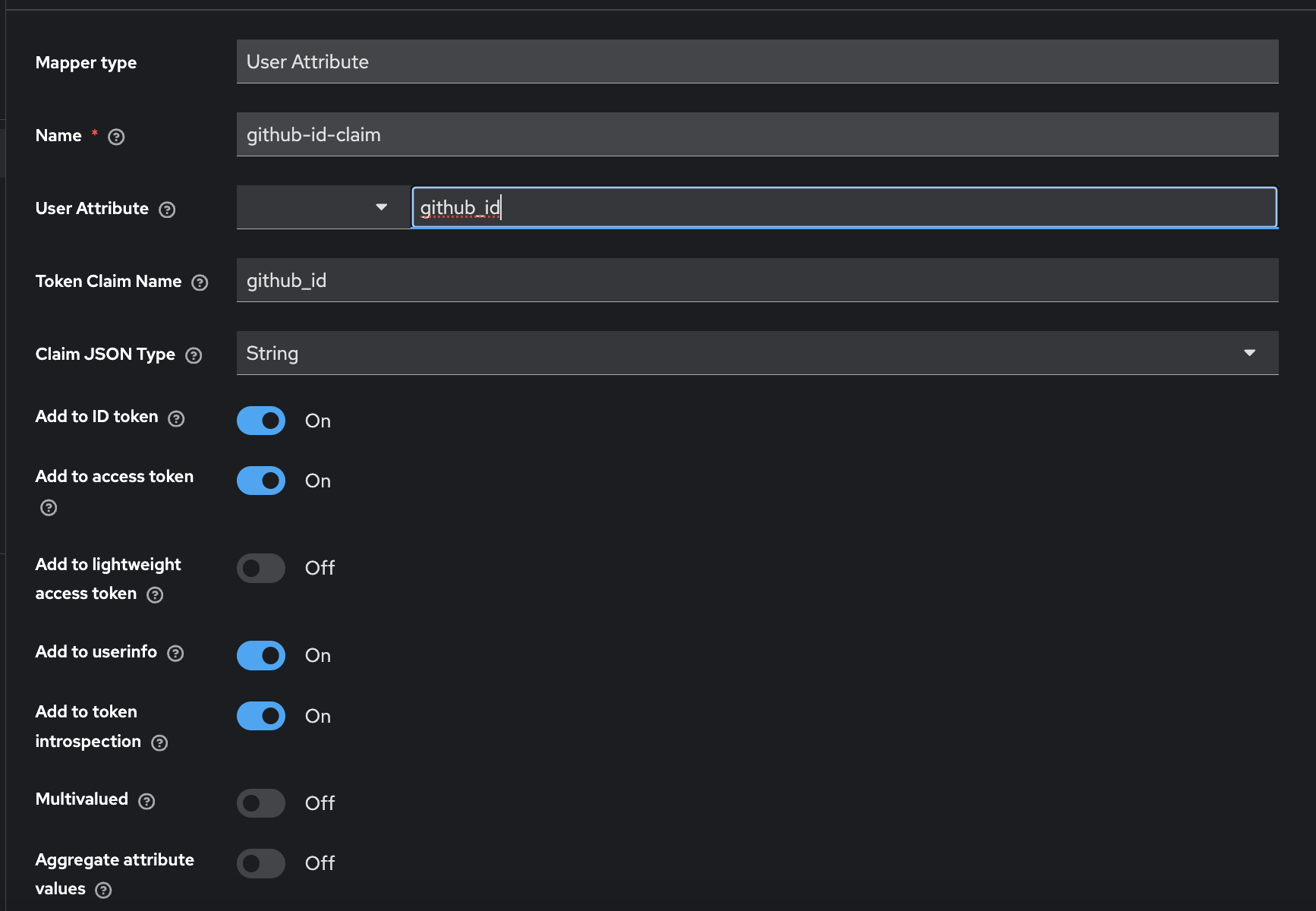Open help icon next to Name label
Image resolution: width=1316 pixels, height=911 pixels.
tap(116, 137)
